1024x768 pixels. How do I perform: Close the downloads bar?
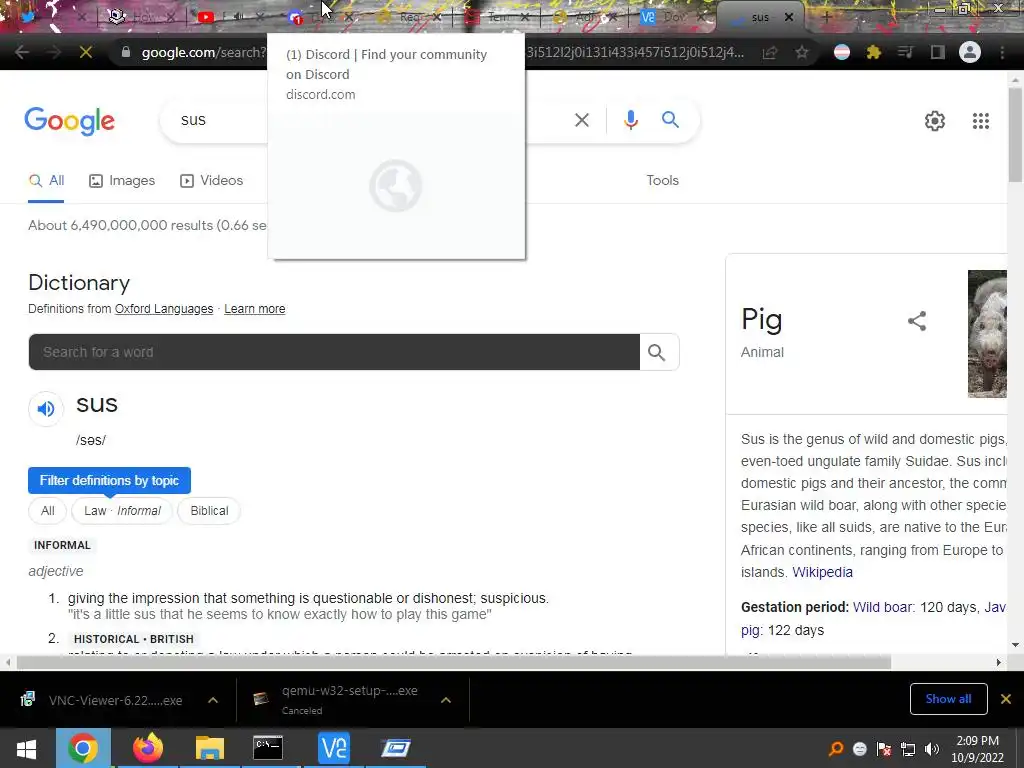pos(1006,699)
